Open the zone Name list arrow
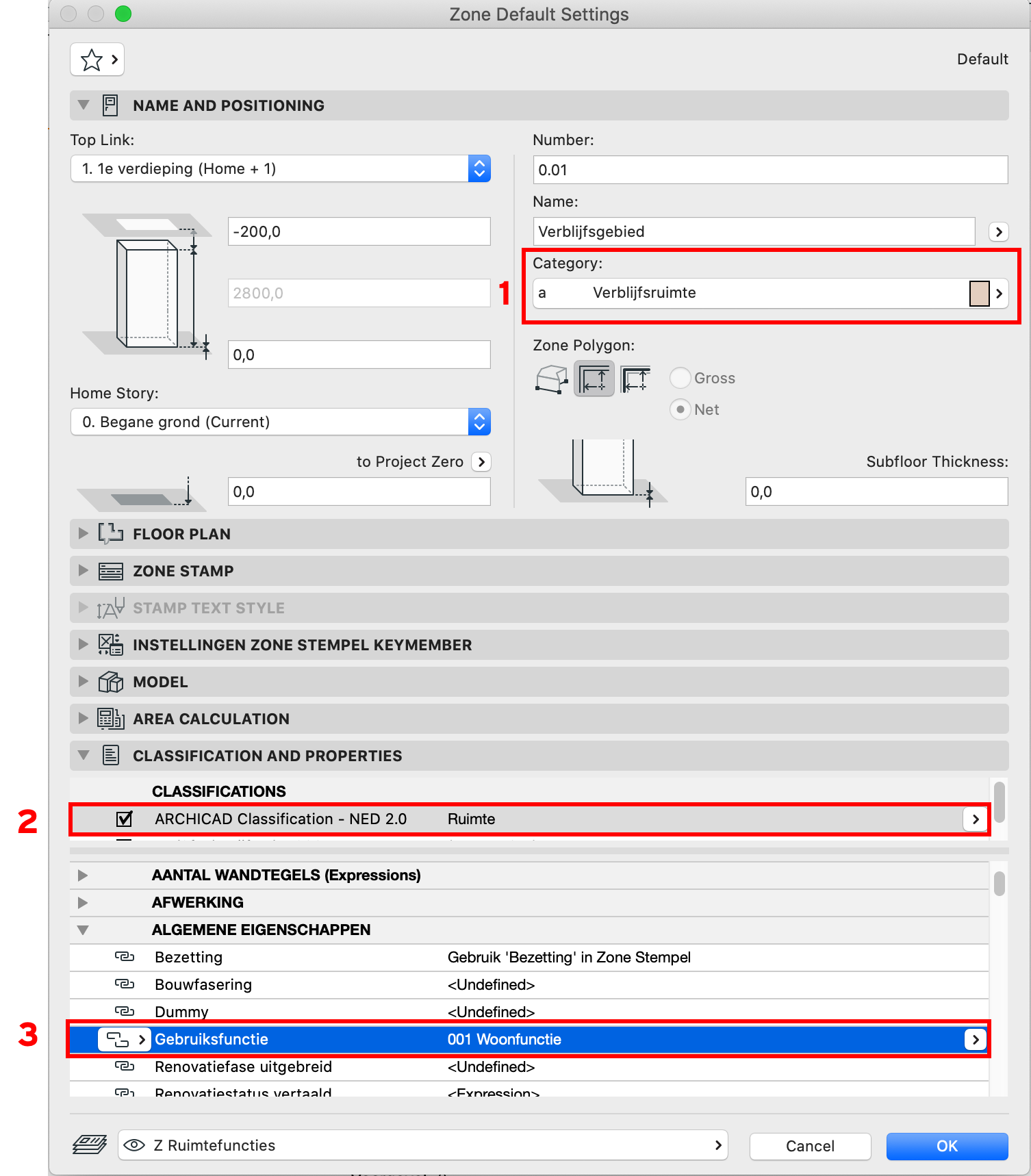The height and width of the screenshot is (1176, 1031). (x=999, y=232)
